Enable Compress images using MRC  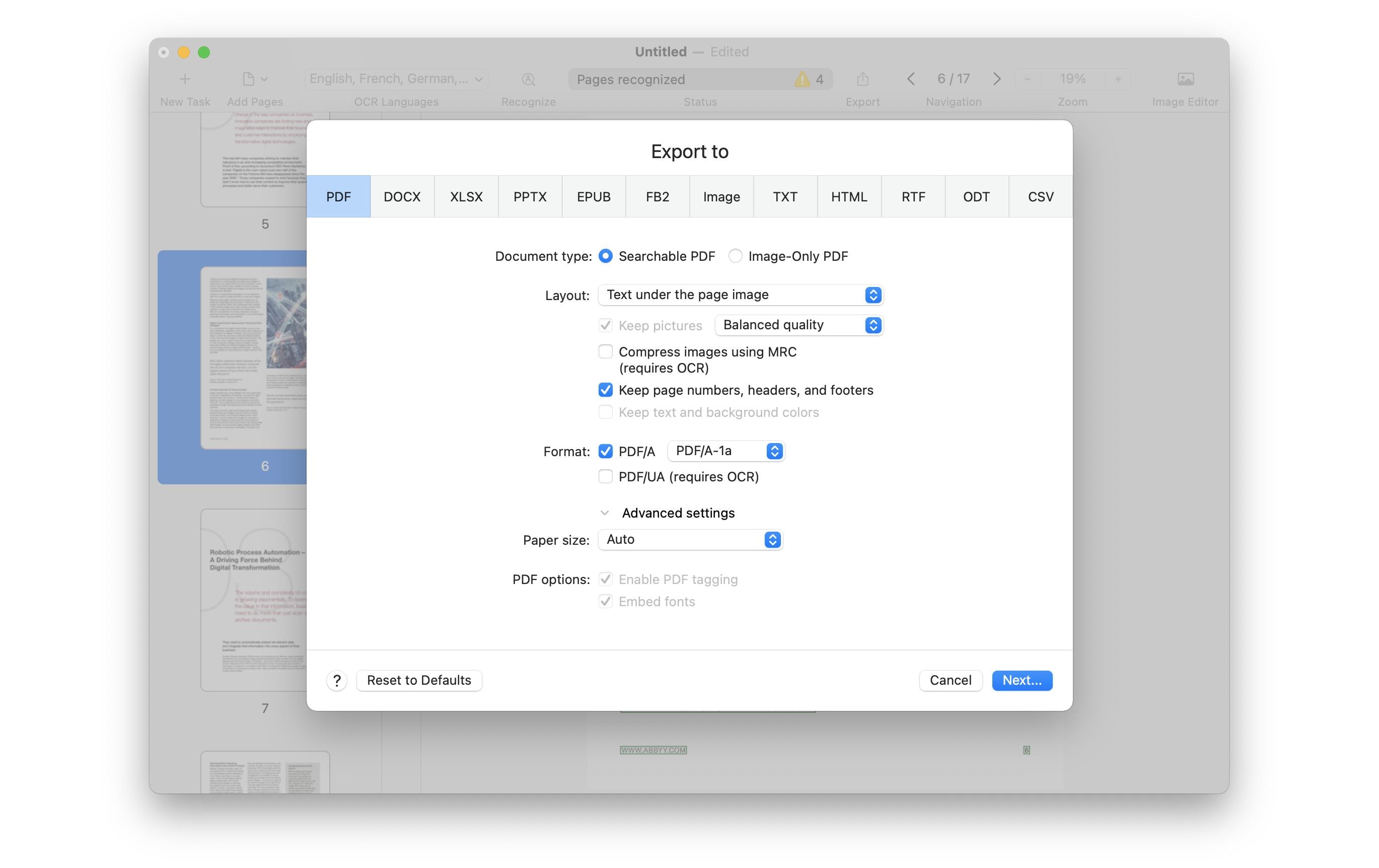pos(605,351)
